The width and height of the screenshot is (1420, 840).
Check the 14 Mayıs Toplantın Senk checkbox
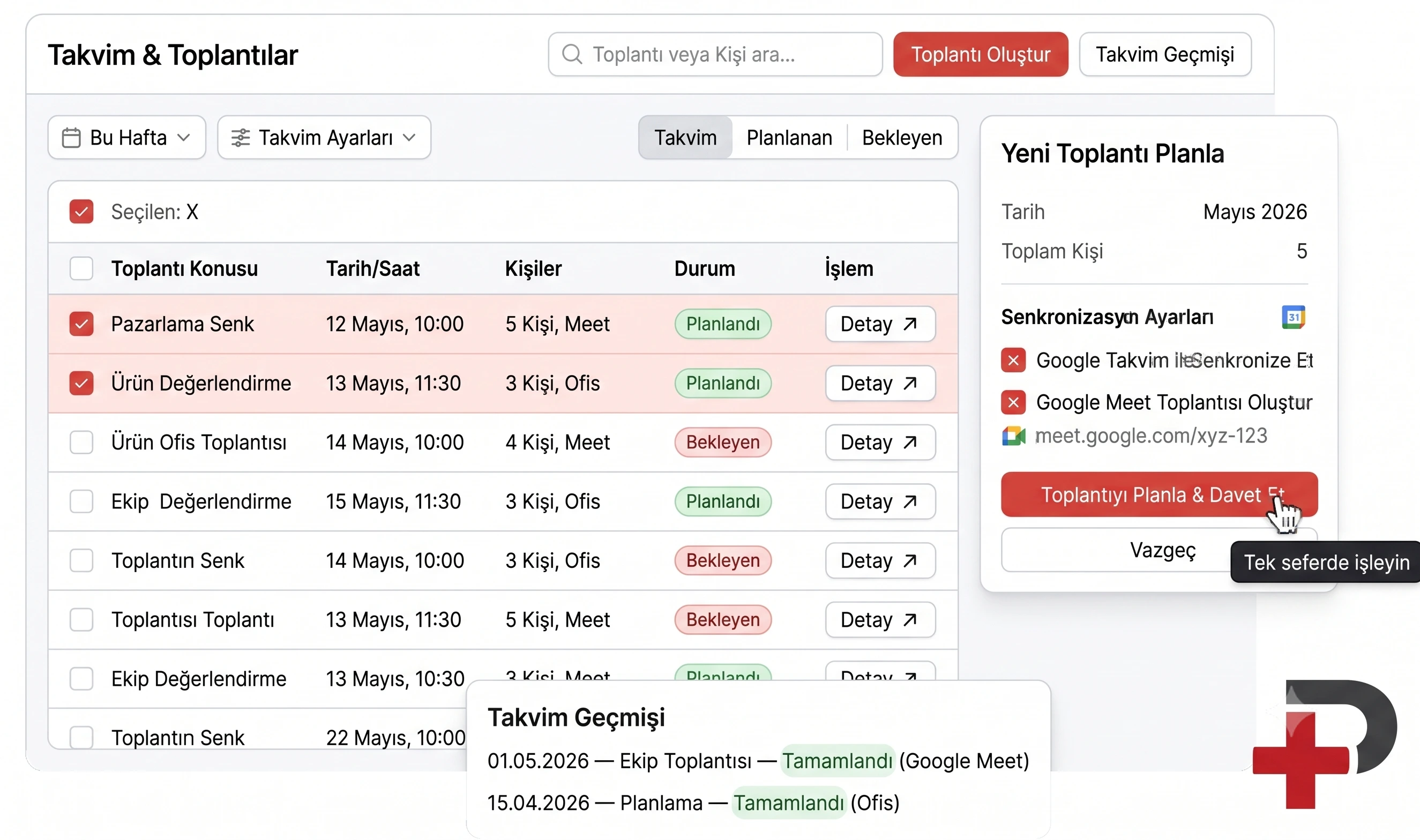[81, 560]
